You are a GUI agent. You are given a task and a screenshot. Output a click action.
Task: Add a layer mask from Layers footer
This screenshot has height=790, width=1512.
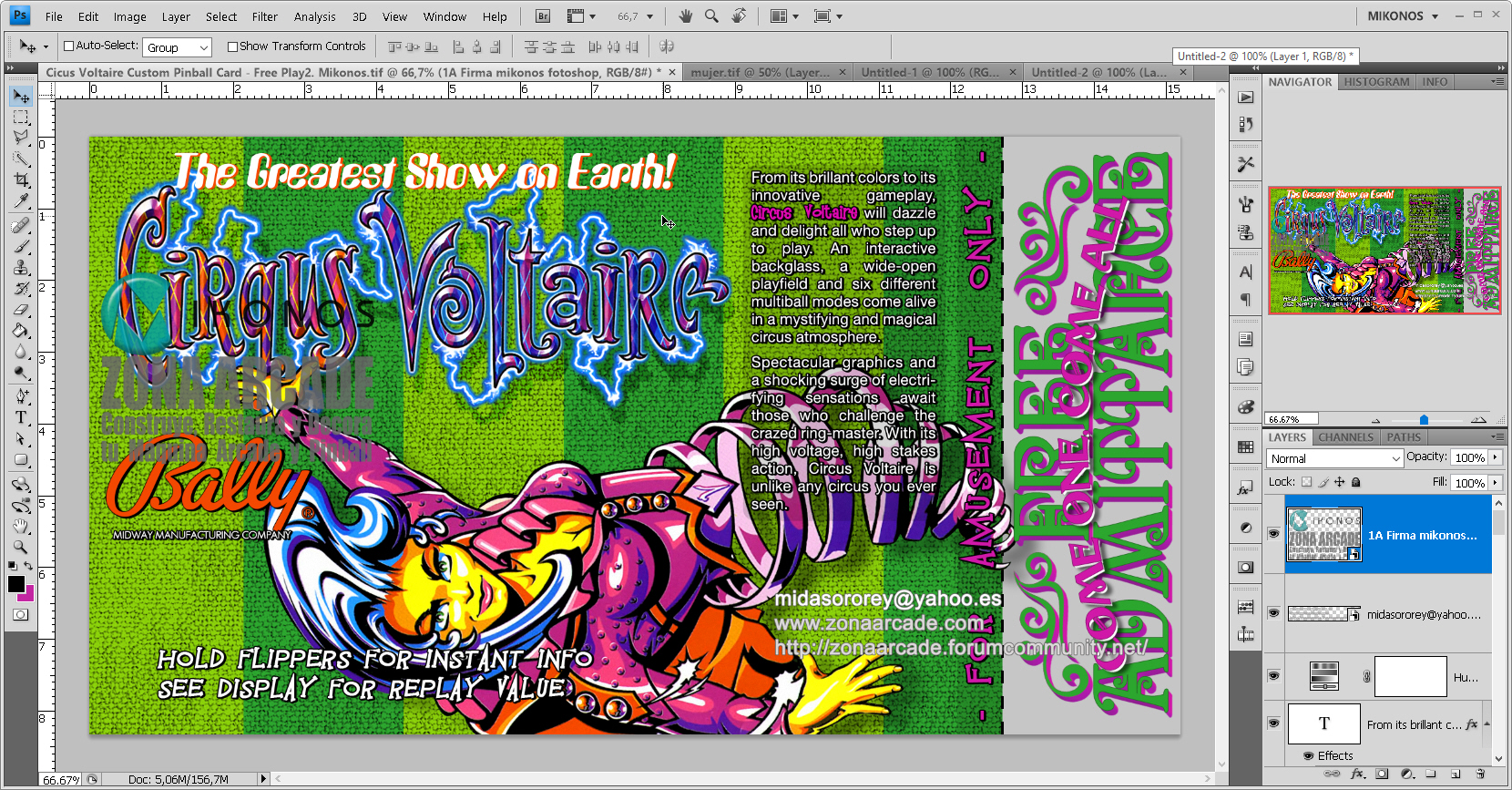coord(1382,774)
